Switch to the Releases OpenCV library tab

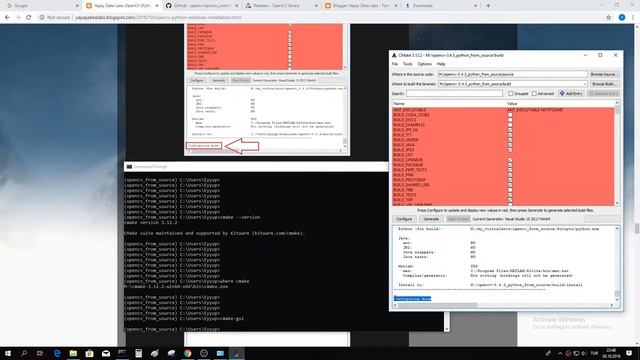pos(281,6)
